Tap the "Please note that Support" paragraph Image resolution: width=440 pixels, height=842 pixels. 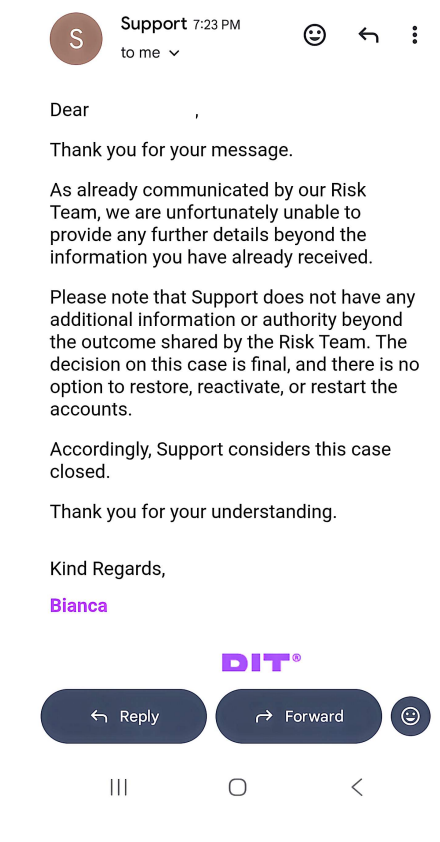[x=234, y=353]
